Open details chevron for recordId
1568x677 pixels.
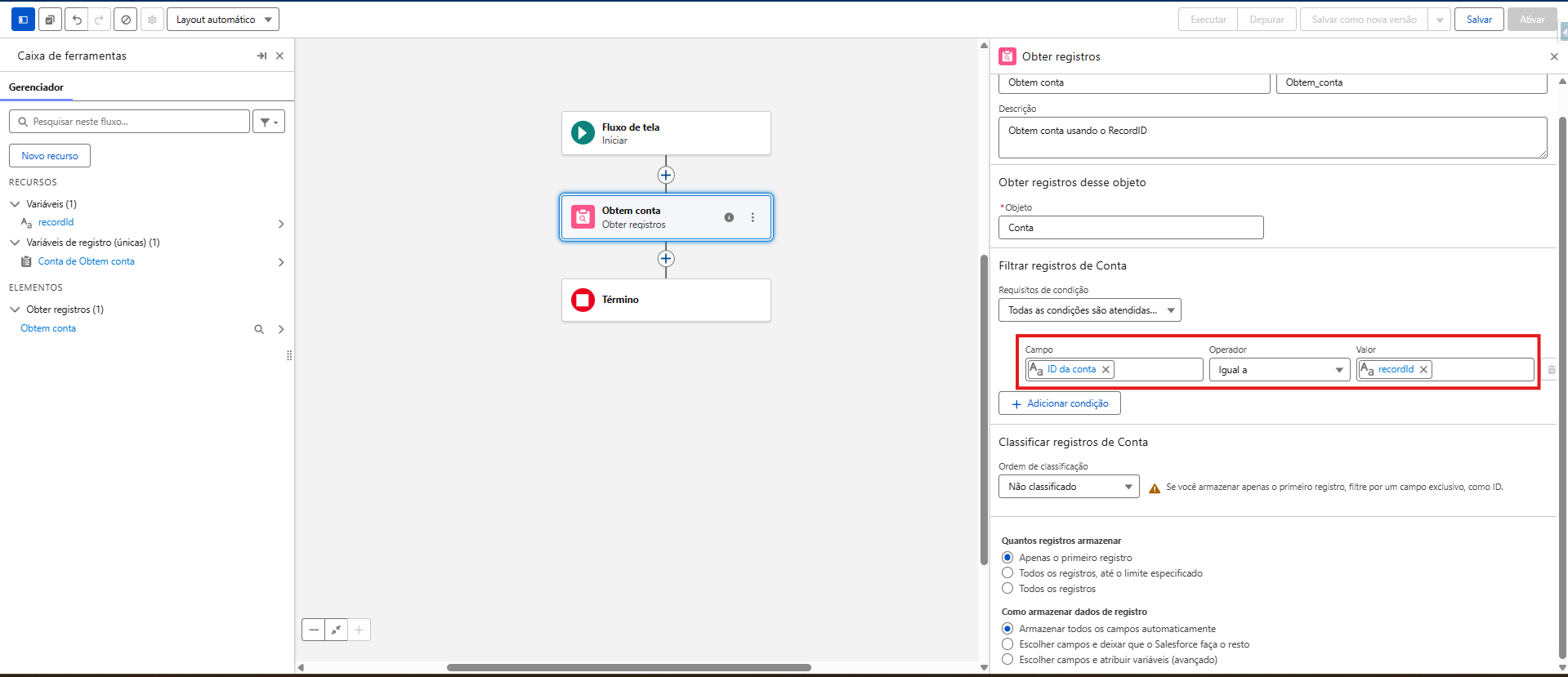(x=281, y=224)
